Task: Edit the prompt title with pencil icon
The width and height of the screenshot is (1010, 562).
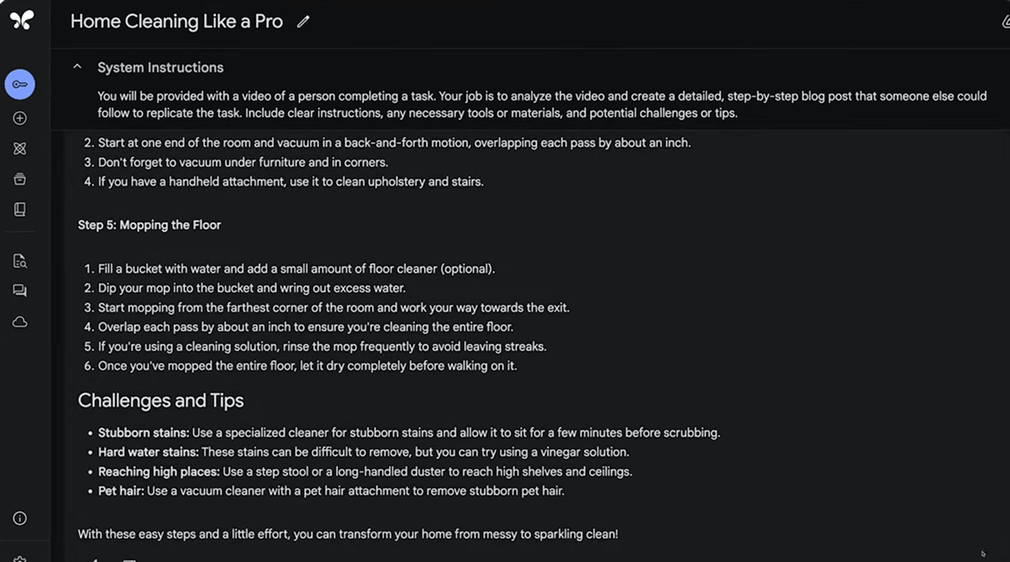Action: point(303,22)
